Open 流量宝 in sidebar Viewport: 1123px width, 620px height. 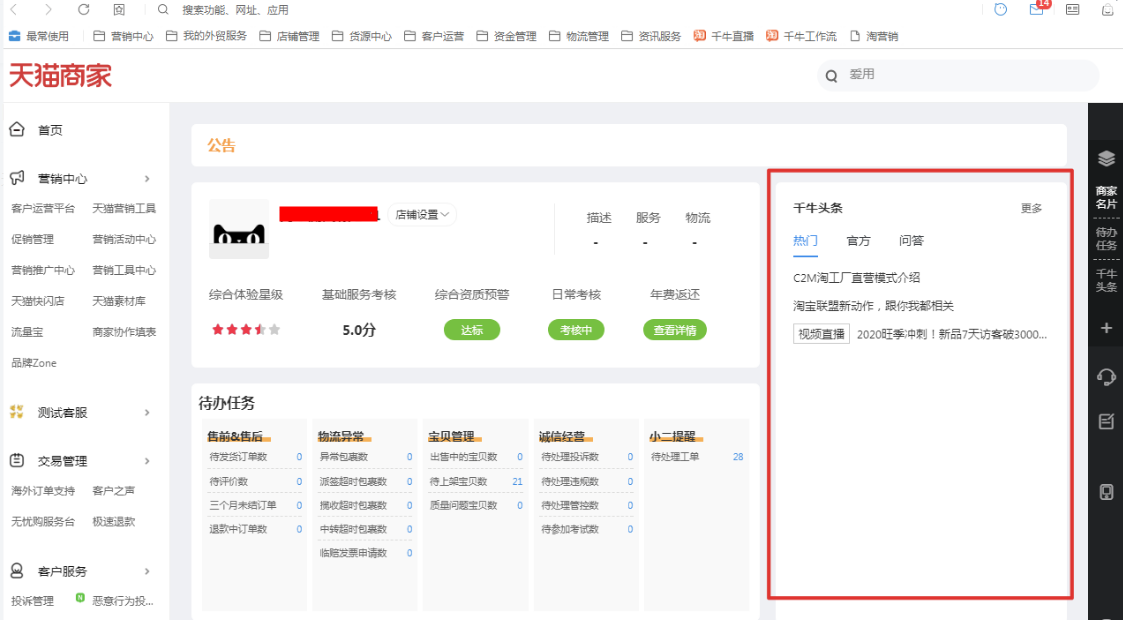[27, 332]
